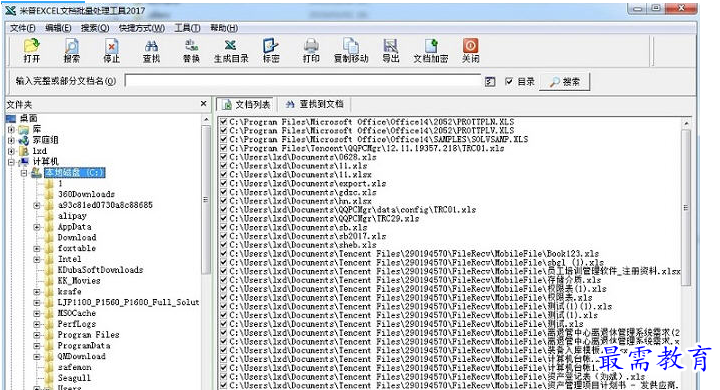Select the Program Files folder
The width and height of the screenshot is (720, 390).
tap(88, 335)
